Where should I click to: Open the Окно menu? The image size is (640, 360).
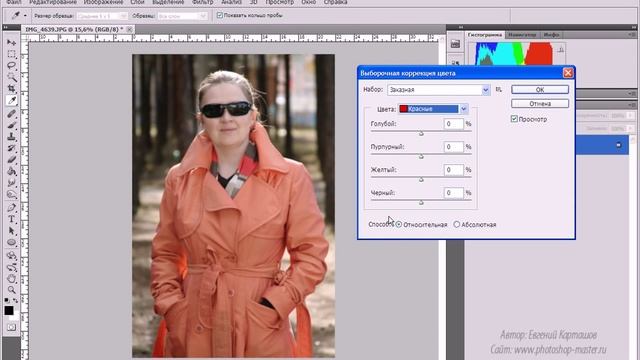[309, 2]
